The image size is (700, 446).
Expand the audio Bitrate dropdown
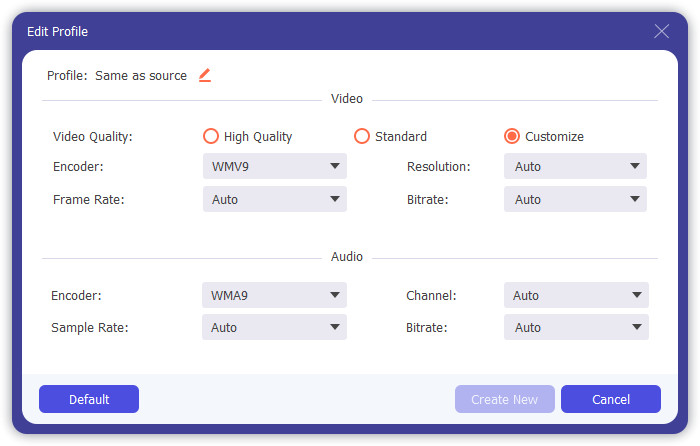[575, 327]
